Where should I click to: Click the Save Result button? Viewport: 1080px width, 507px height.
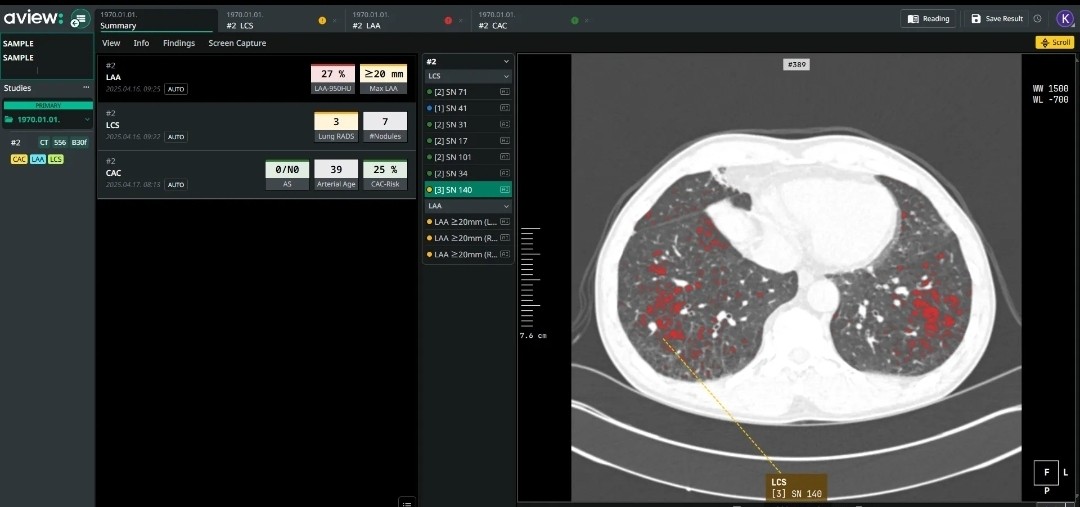click(996, 19)
